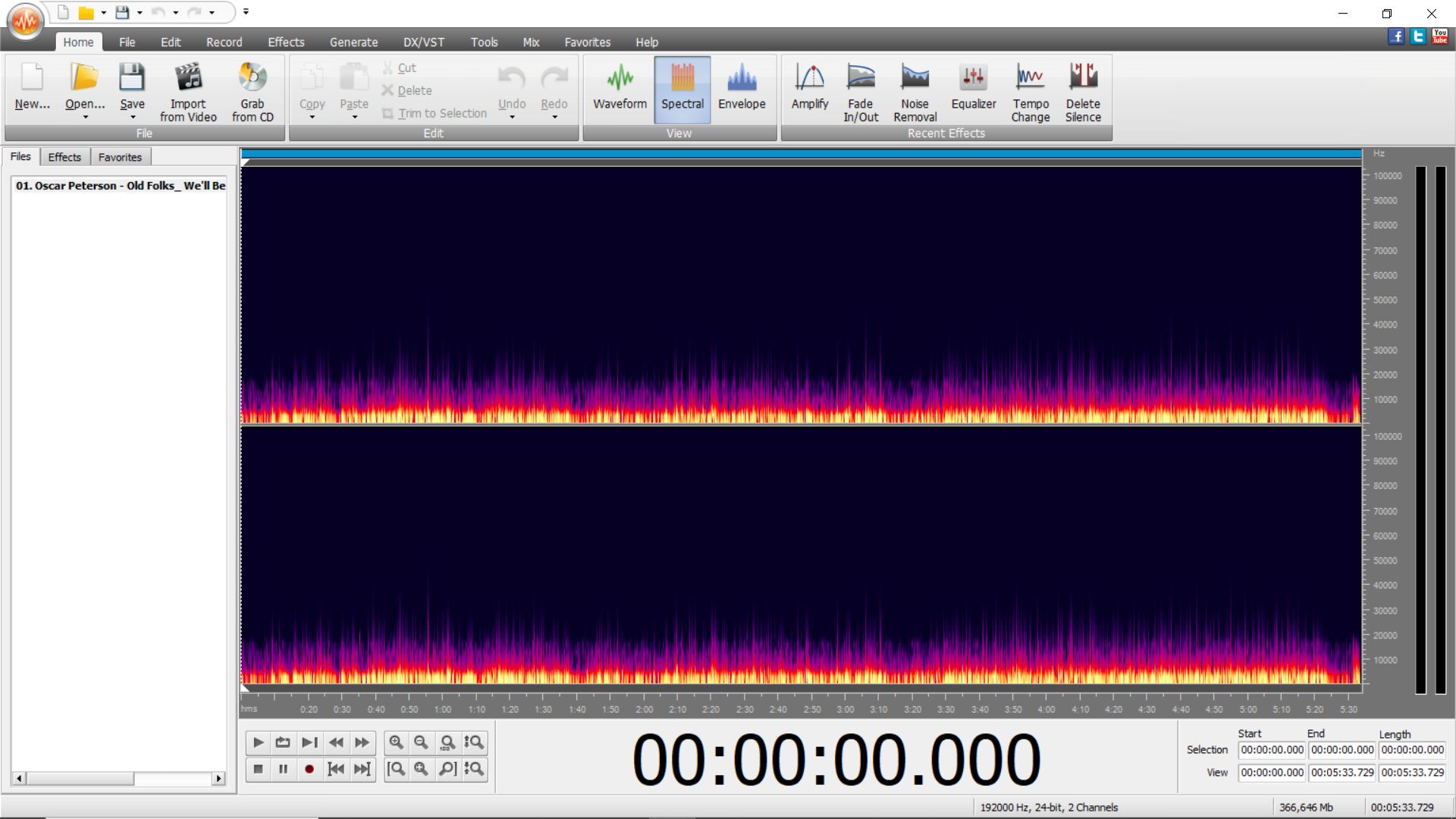This screenshot has height=819, width=1456.
Task: Open the DX/VST ribbon tab
Action: pyautogui.click(x=423, y=42)
